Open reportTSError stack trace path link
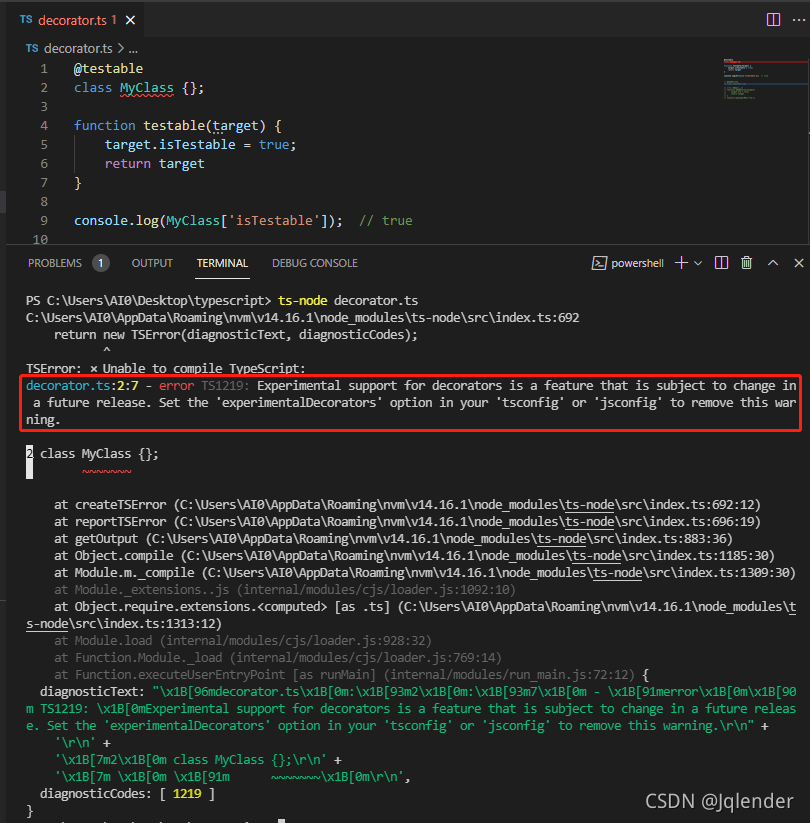 (x=467, y=522)
